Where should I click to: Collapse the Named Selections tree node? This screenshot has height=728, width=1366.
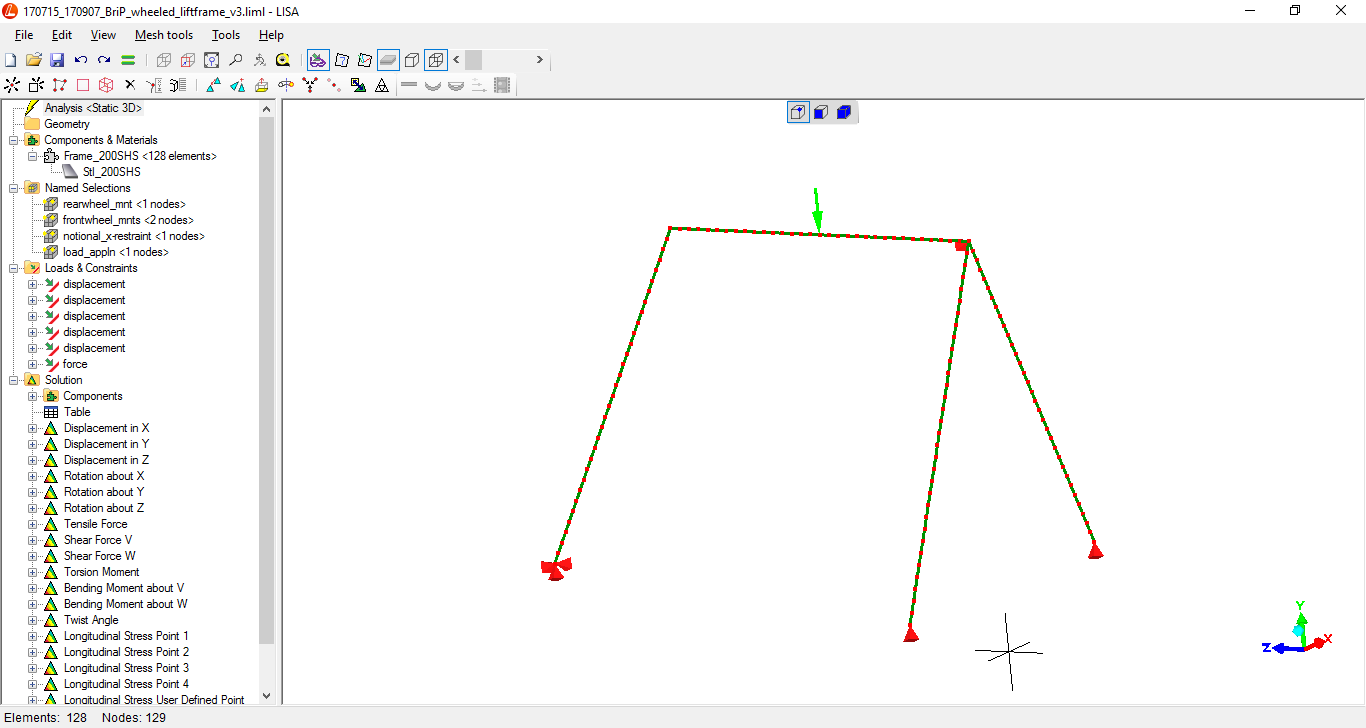14,188
